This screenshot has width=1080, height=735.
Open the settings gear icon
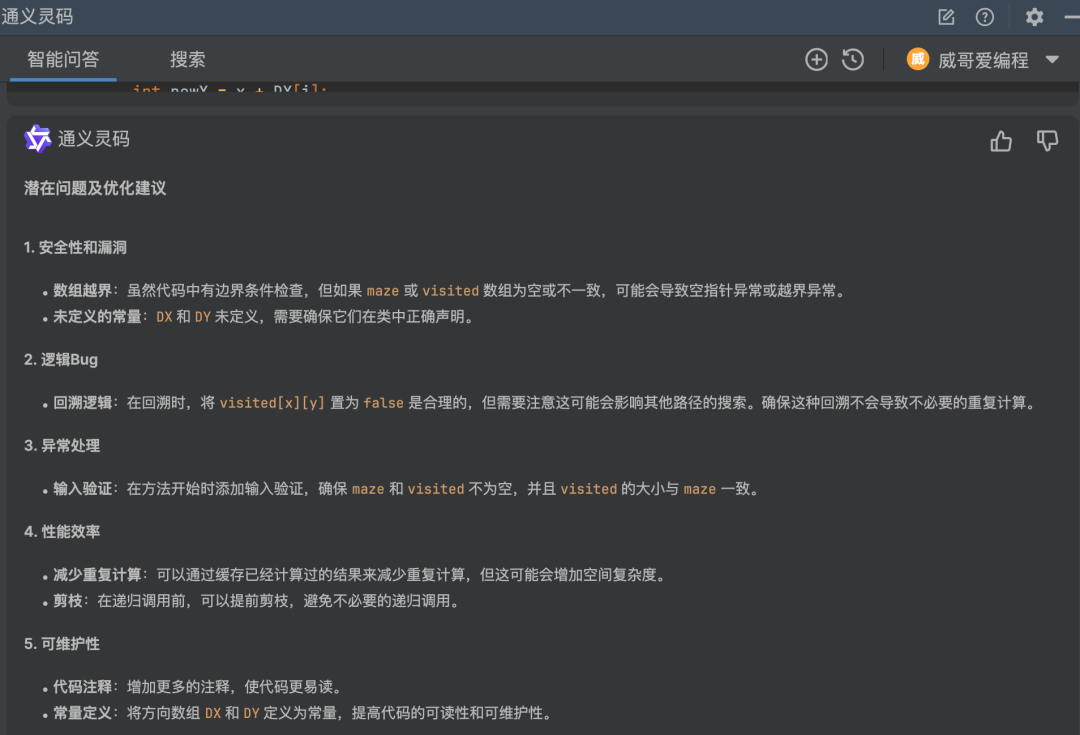[1035, 17]
